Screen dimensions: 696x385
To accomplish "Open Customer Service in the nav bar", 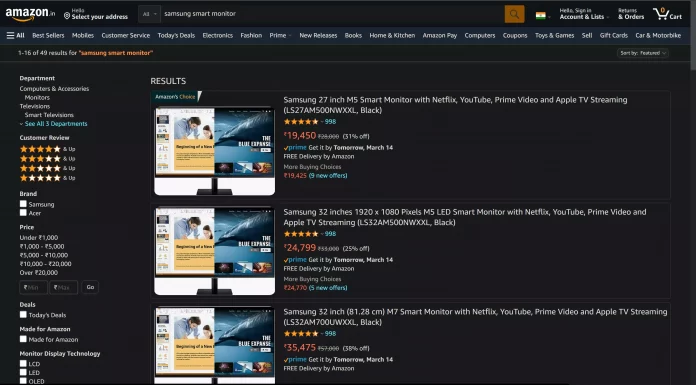I will [x=126, y=36].
